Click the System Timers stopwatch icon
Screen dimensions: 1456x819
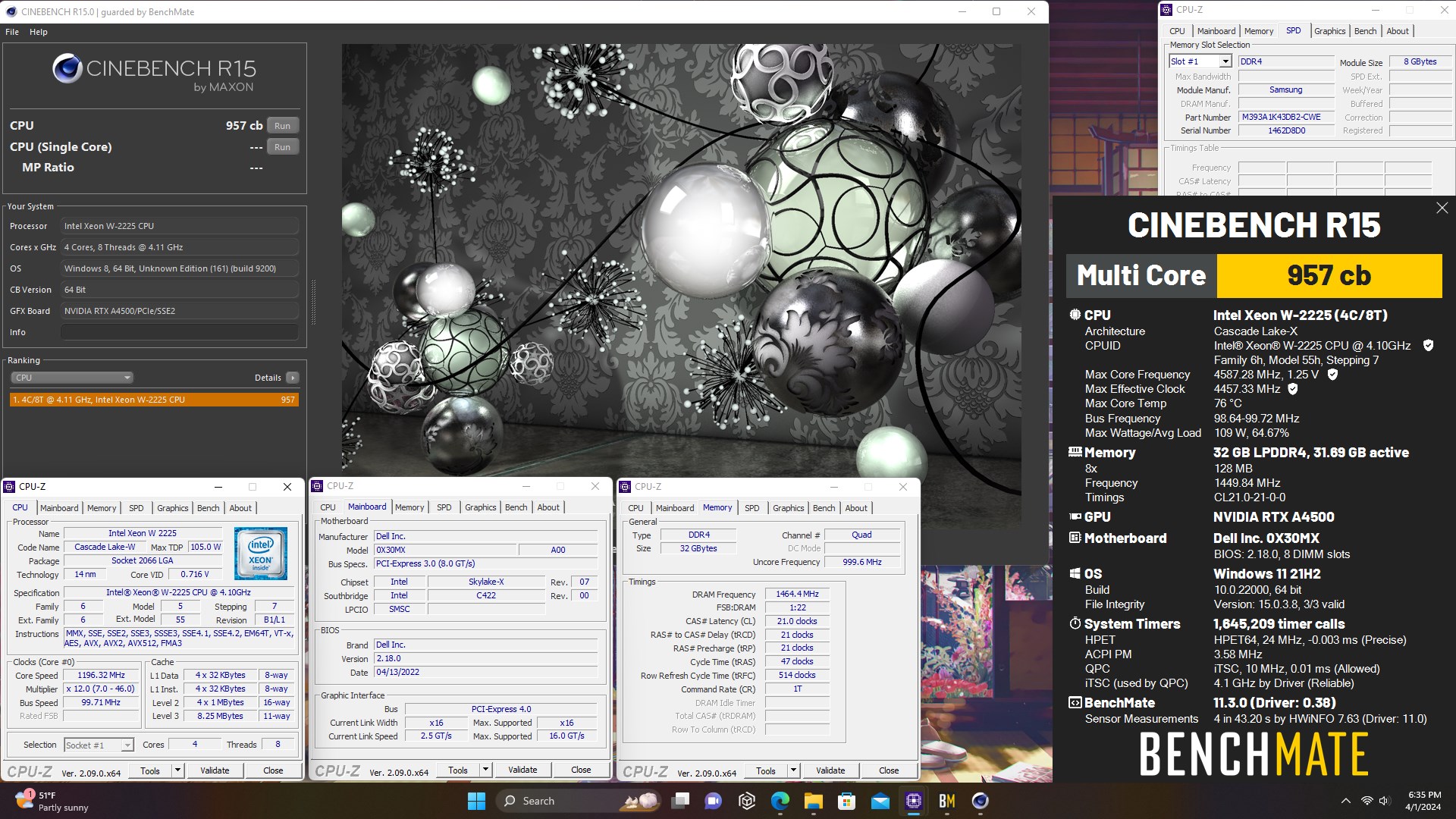1075,623
